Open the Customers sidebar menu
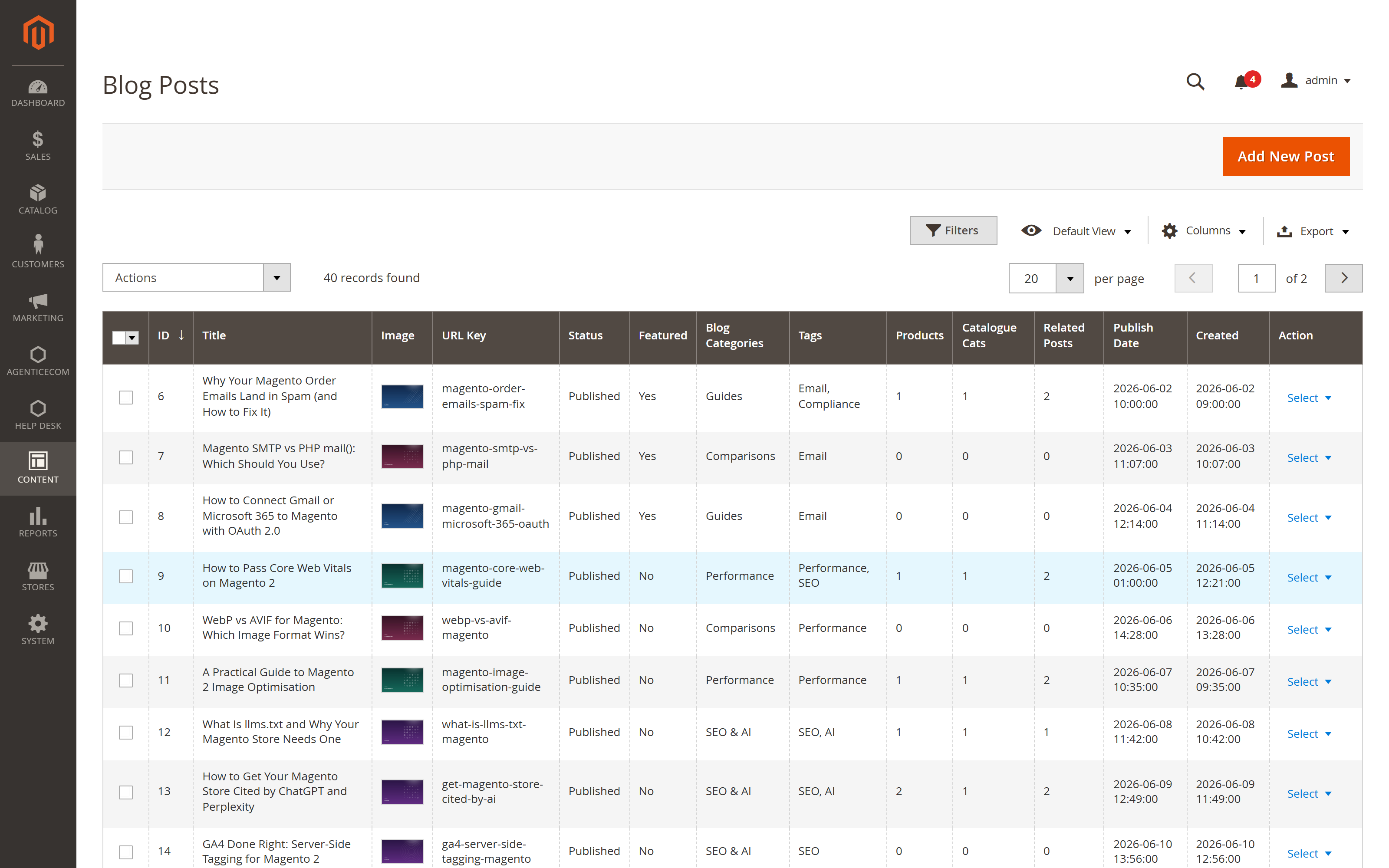 click(x=38, y=253)
